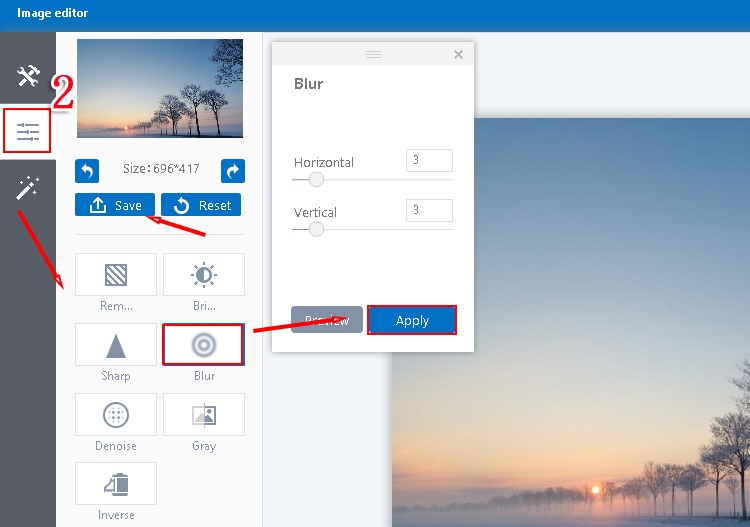Viewport: 750px width, 527px height.
Task: Apply the Gray filter icon
Action: (x=204, y=414)
